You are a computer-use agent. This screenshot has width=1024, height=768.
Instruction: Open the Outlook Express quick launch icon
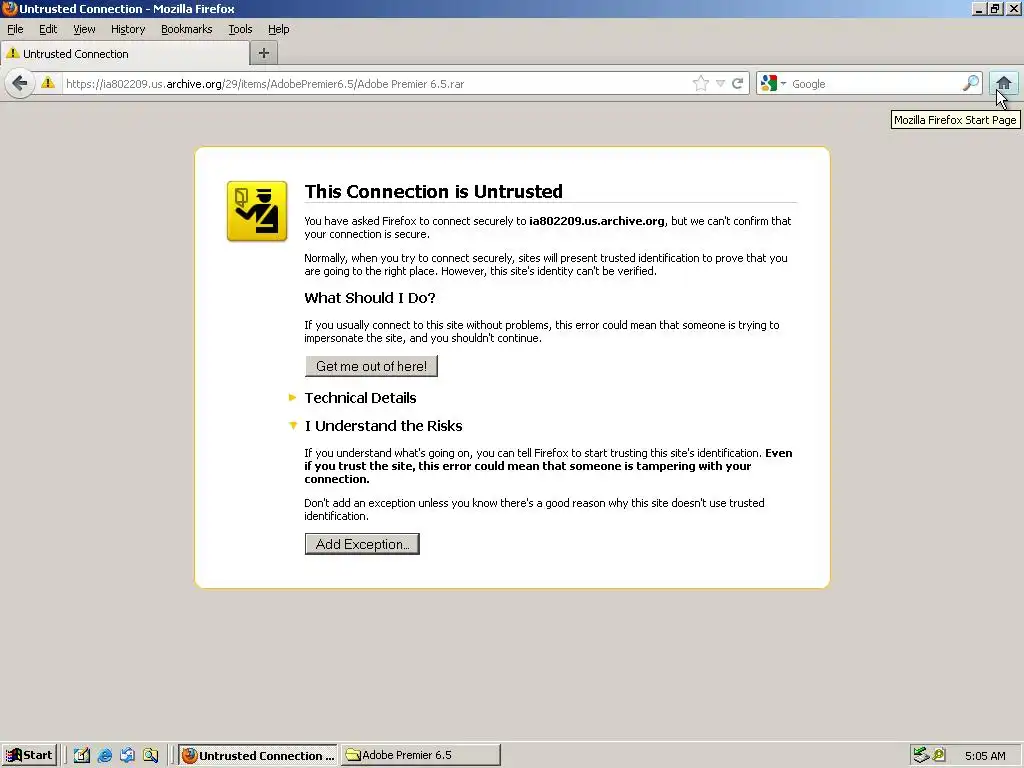click(127, 755)
